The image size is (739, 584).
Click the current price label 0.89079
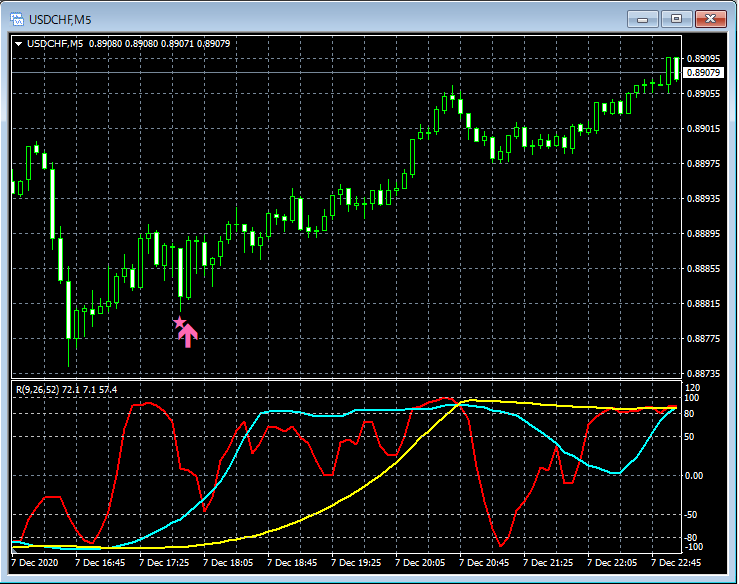click(705, 73)
